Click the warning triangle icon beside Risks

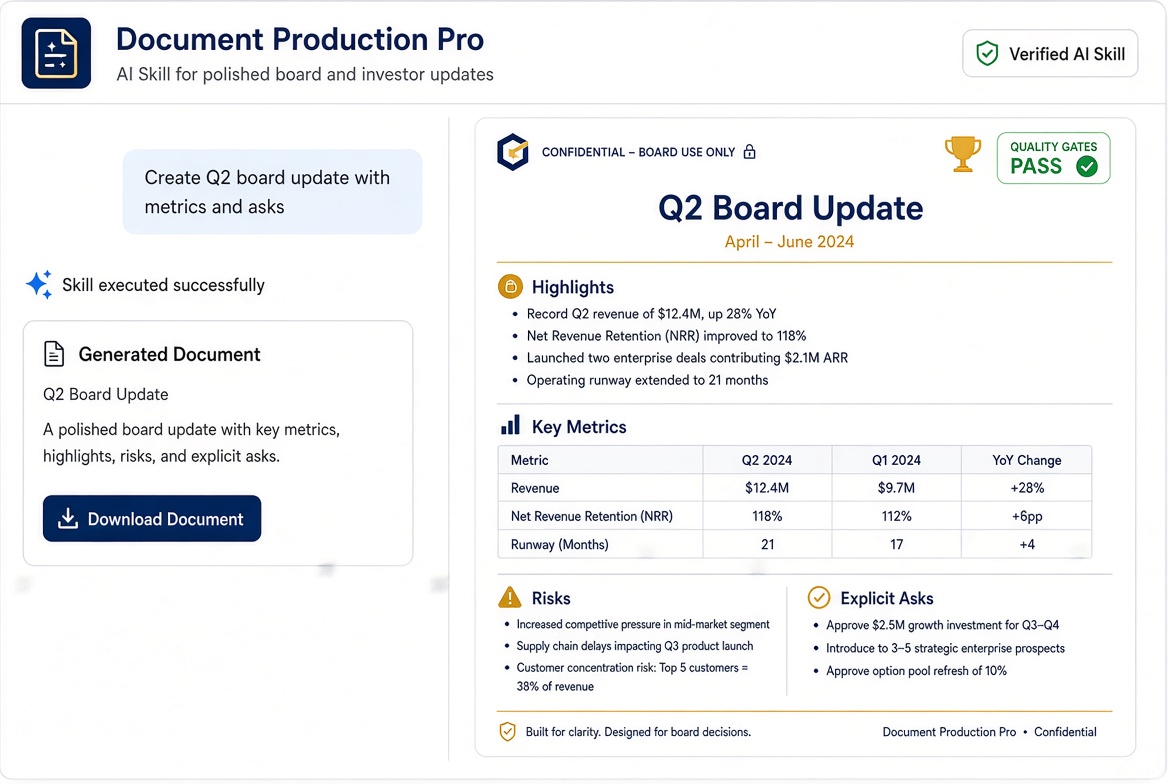coord(510,598)
